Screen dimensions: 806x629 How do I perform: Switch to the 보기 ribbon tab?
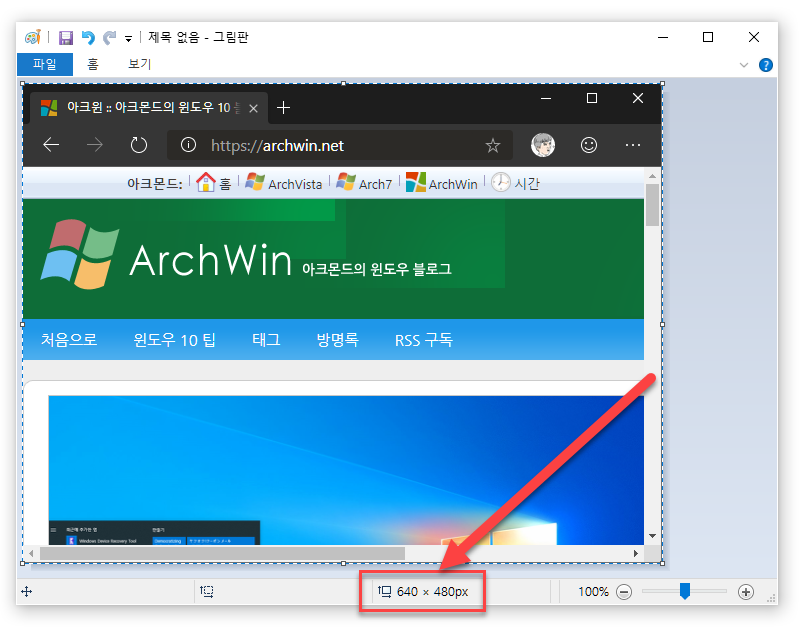139,64
